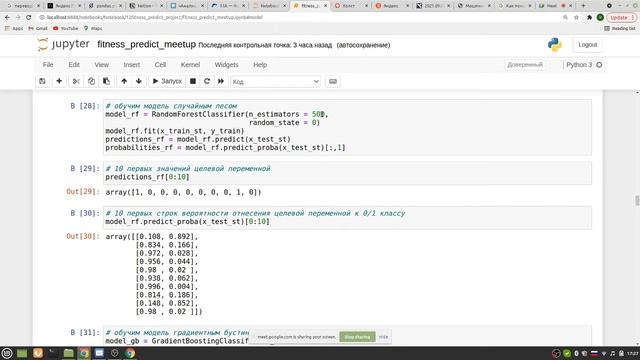Viewport: 640px width, 360px height.
Task: Open the command palette keyboard icon
Action: click(333, 81)
